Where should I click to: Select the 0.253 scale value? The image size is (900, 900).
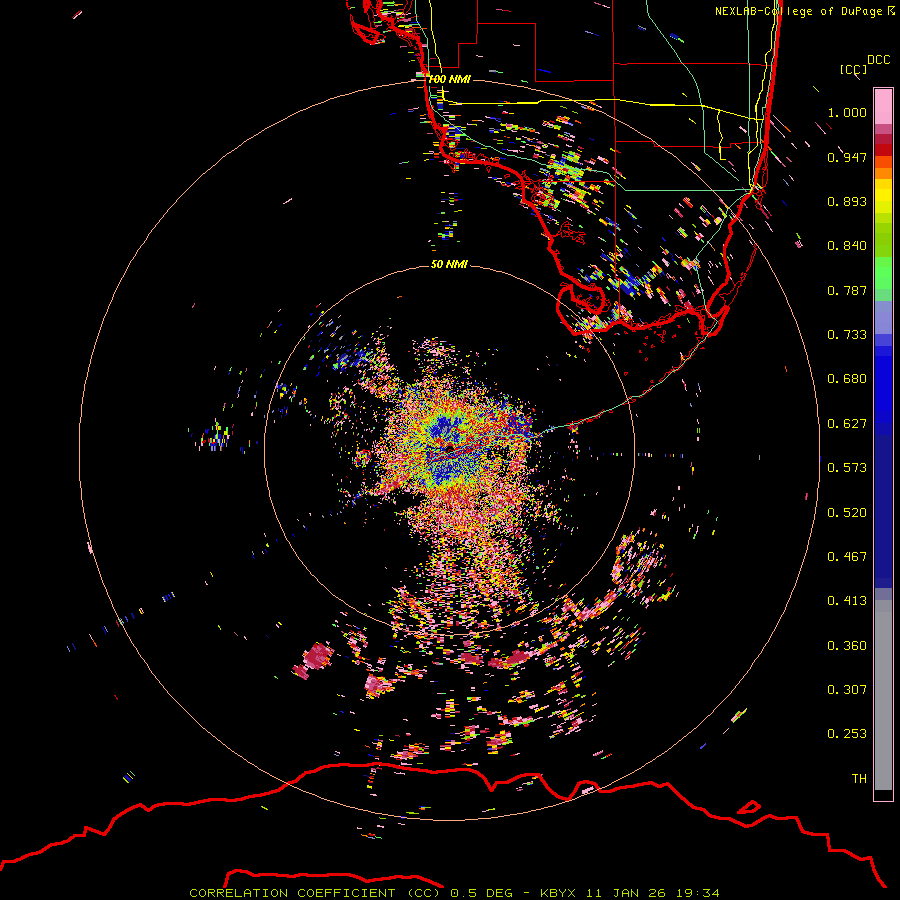847,734
